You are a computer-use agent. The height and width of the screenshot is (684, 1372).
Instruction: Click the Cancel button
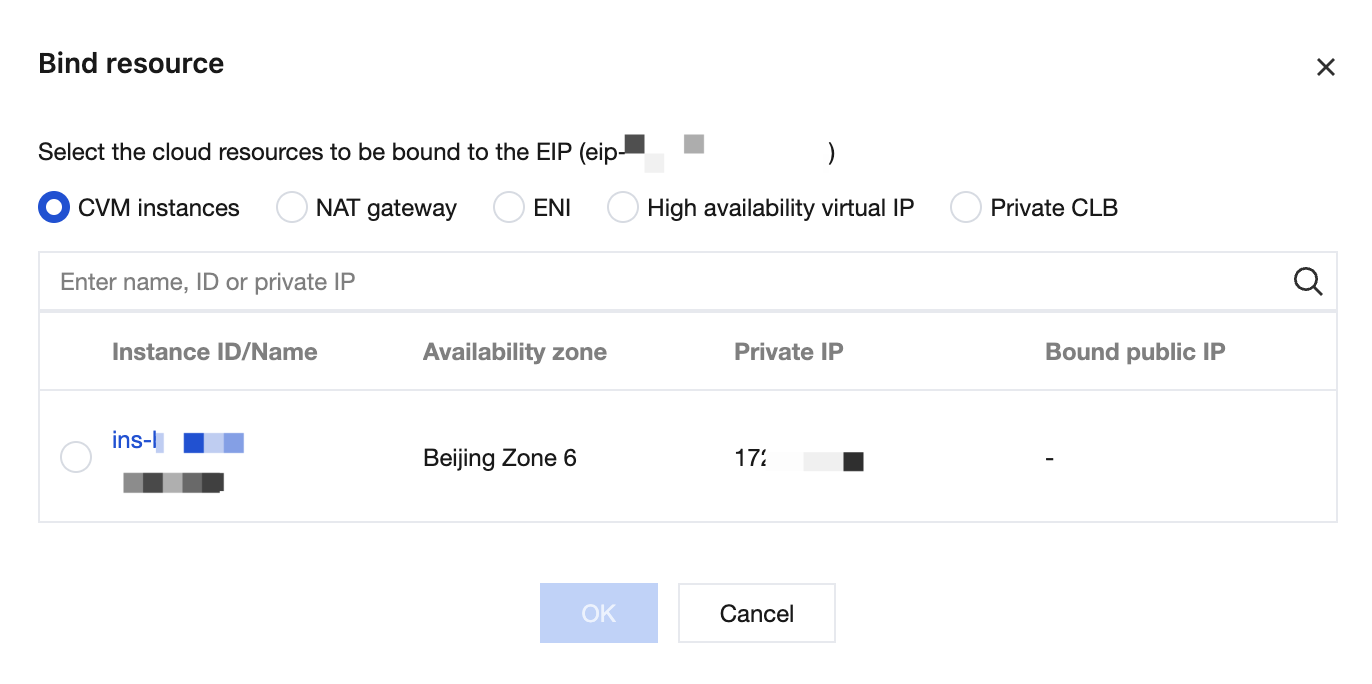tap(757, 613)
